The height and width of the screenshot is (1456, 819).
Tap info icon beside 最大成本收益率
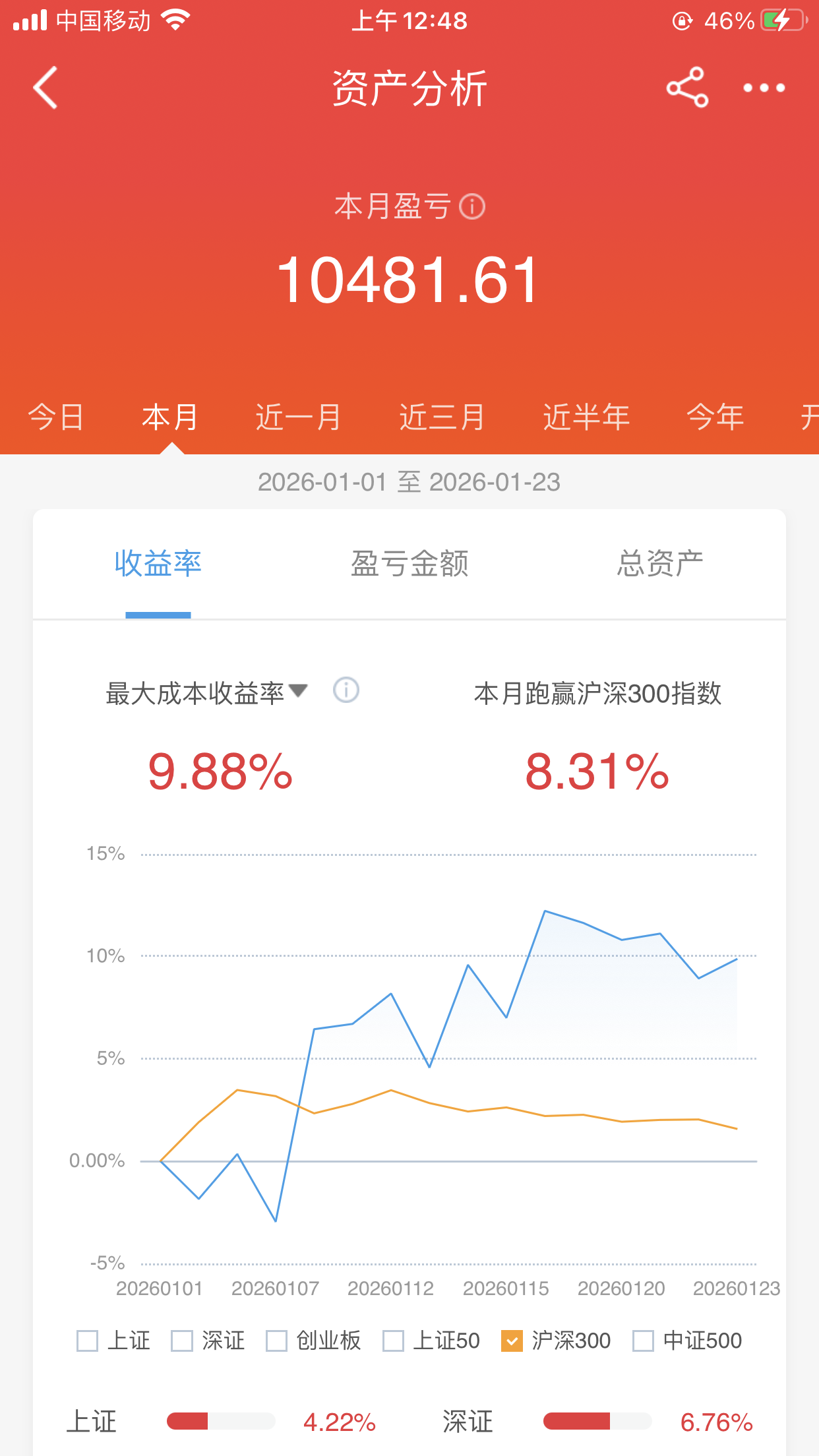346,690
